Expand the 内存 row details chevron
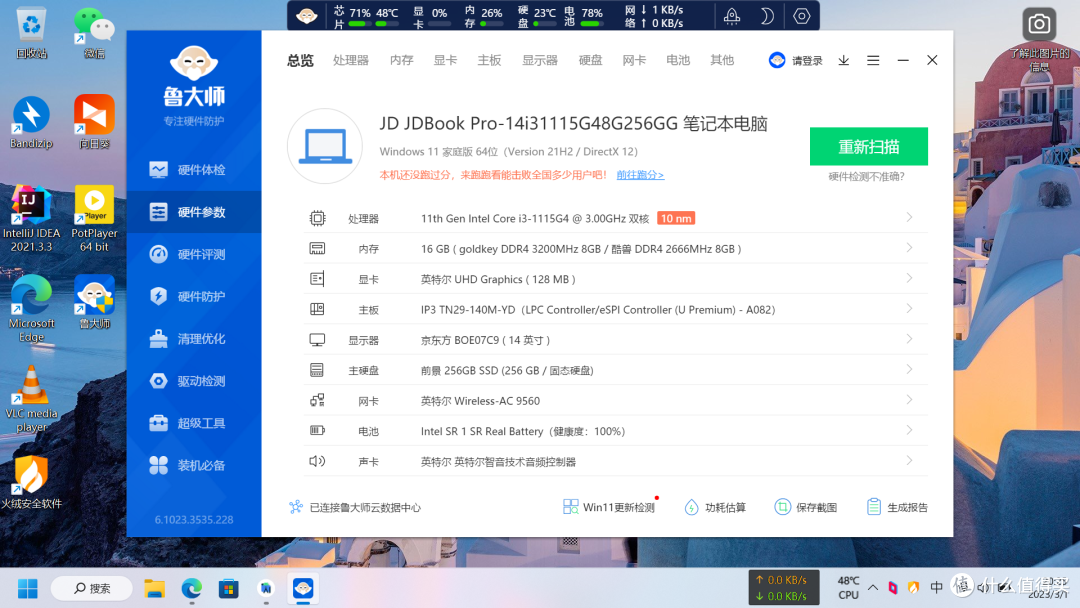The width and height of the screenshot is (1080, 608). [x=909, y=248]
